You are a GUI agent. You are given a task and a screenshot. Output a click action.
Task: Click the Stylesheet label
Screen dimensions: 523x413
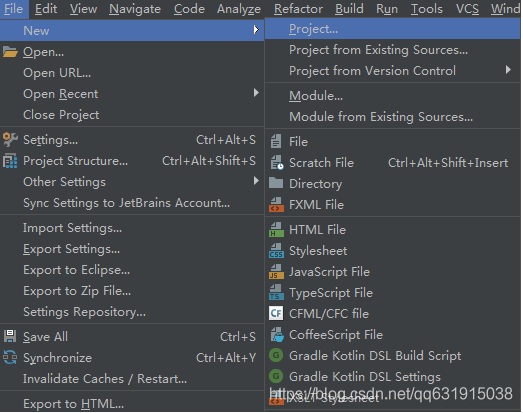point(318,251)
